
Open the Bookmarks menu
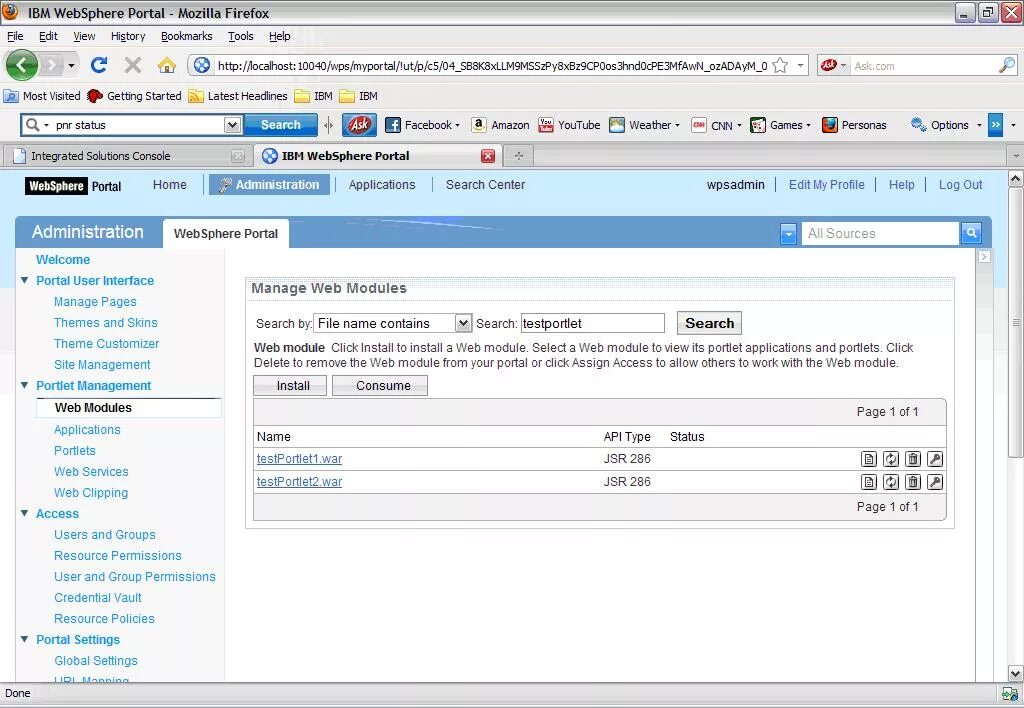coord(187,36)
